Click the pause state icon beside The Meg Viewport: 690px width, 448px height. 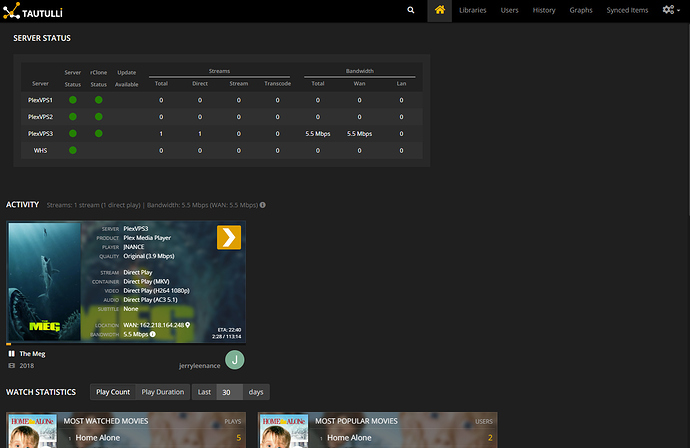tap(11, 354)
